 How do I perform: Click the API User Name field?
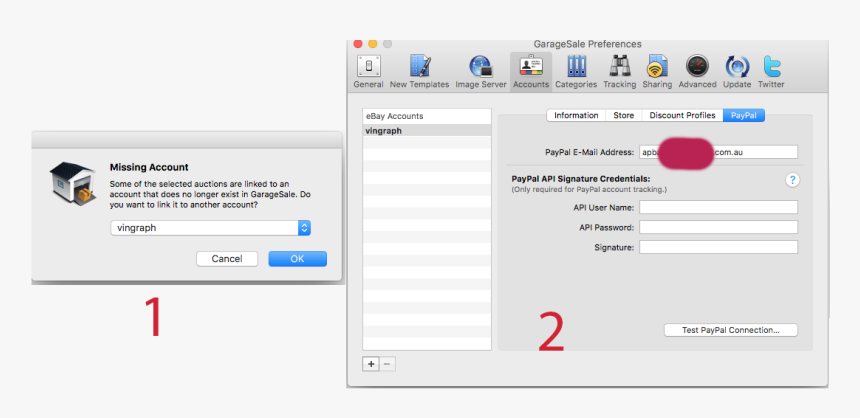pos(718,207)
